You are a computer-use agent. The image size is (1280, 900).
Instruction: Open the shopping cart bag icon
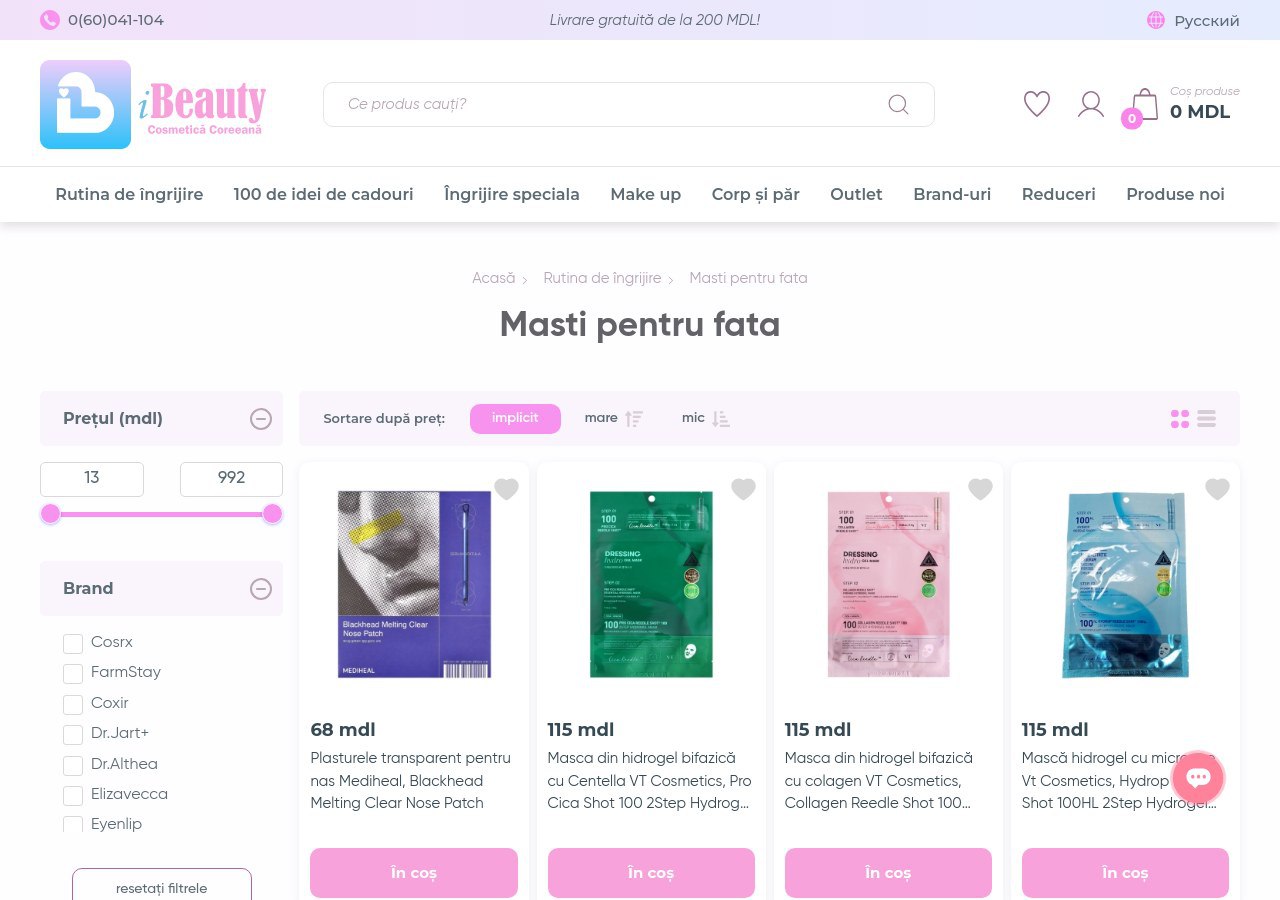(1144, 104)
